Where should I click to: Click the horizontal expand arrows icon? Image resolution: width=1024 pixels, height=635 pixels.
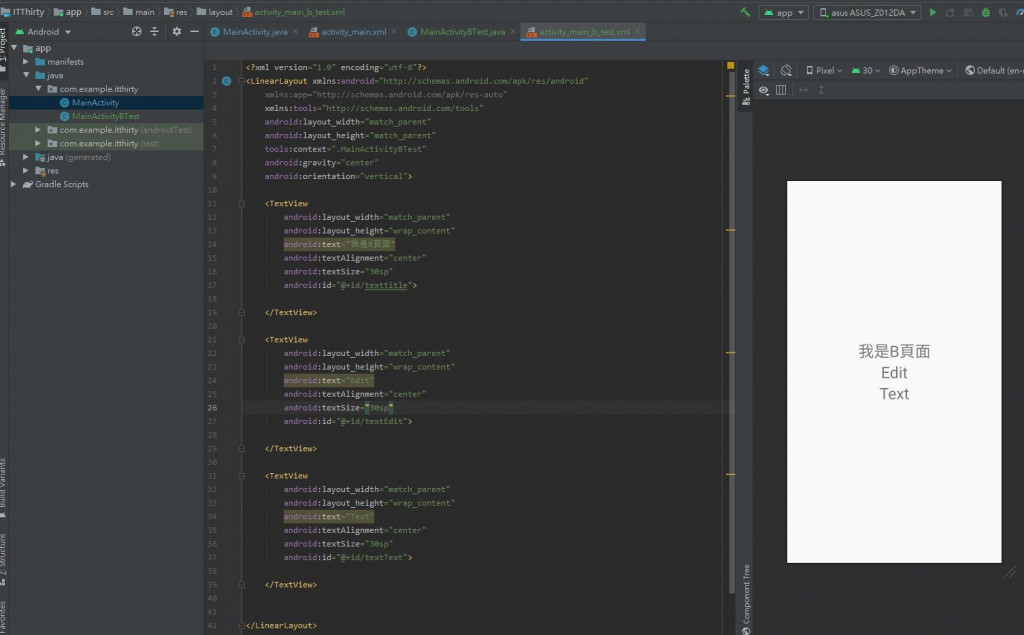click(x=803, y=90)
